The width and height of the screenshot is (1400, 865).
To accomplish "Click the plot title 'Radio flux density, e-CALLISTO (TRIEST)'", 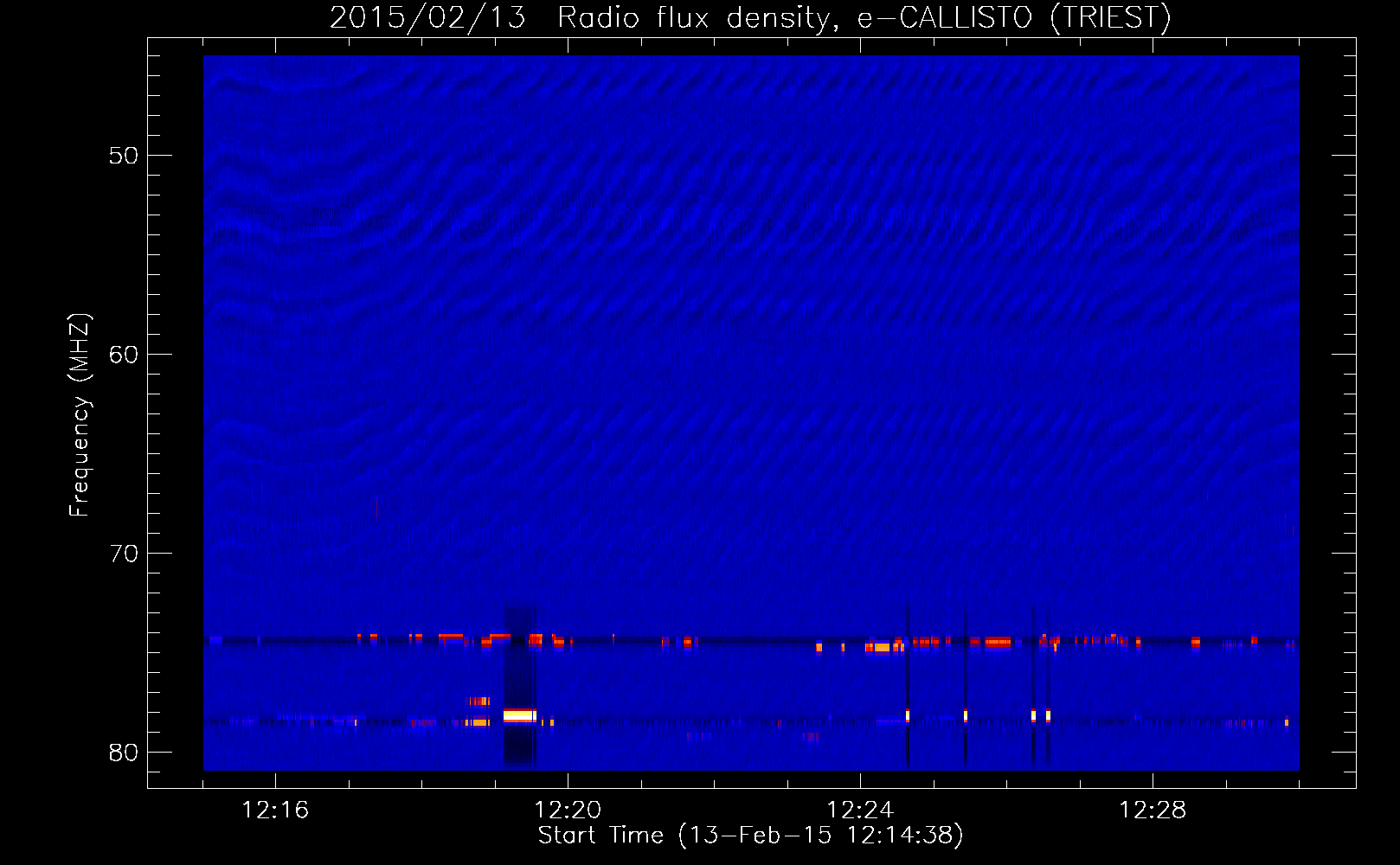I will click(x=864, y=17).
